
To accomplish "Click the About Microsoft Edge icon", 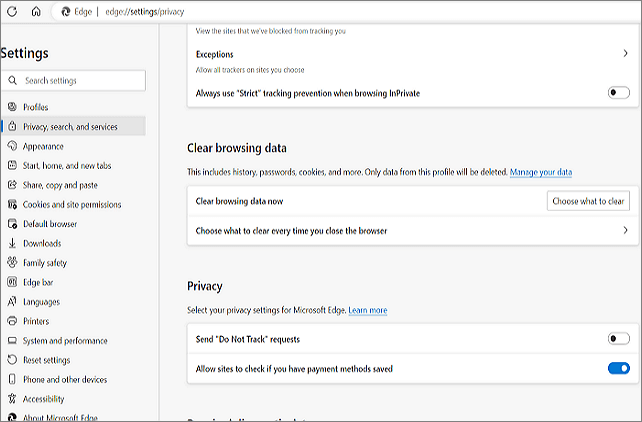I will pos(12,417).
